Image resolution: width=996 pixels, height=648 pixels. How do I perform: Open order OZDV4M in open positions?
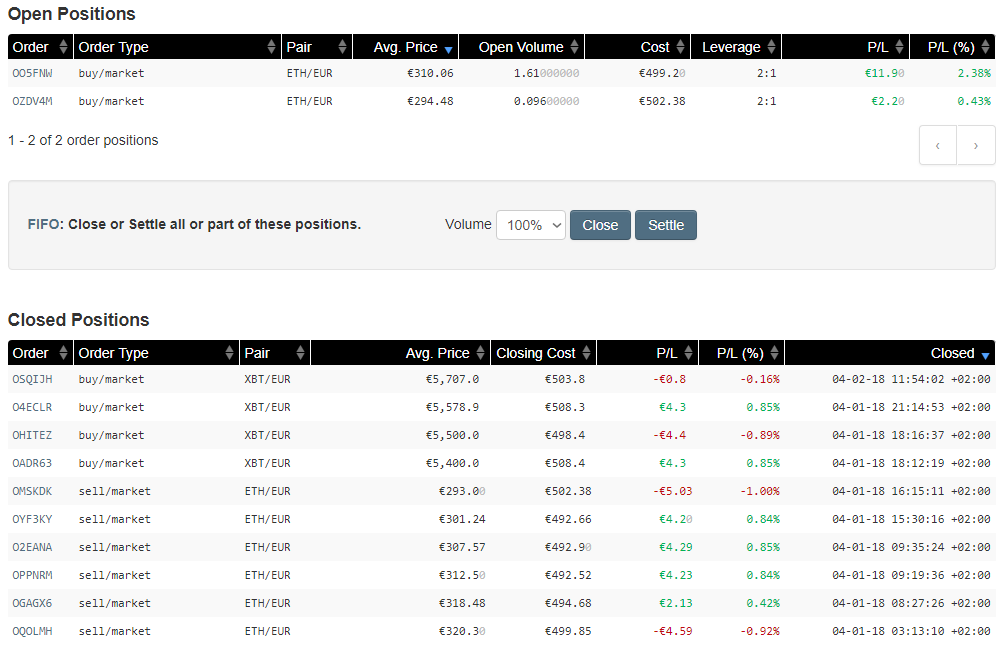32,101
